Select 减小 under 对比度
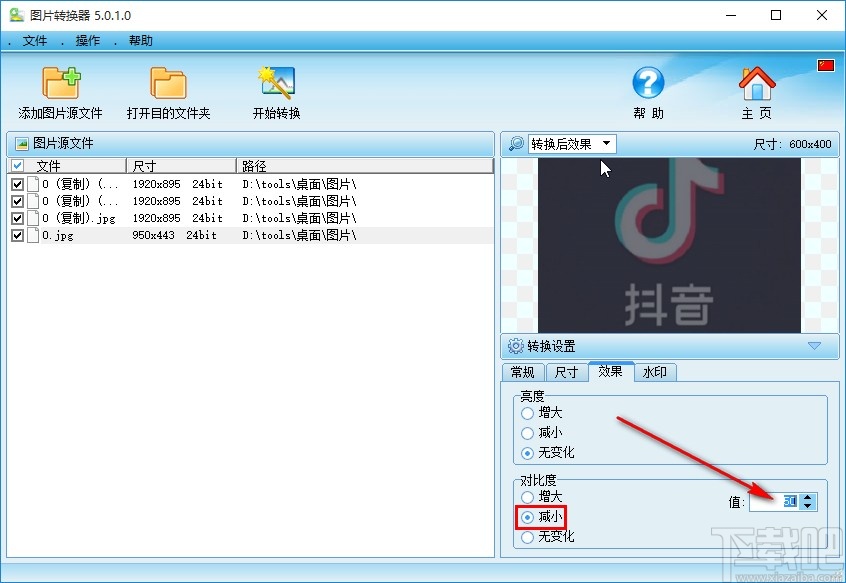This screenshot has width=846, height=583. click(527, 516)
